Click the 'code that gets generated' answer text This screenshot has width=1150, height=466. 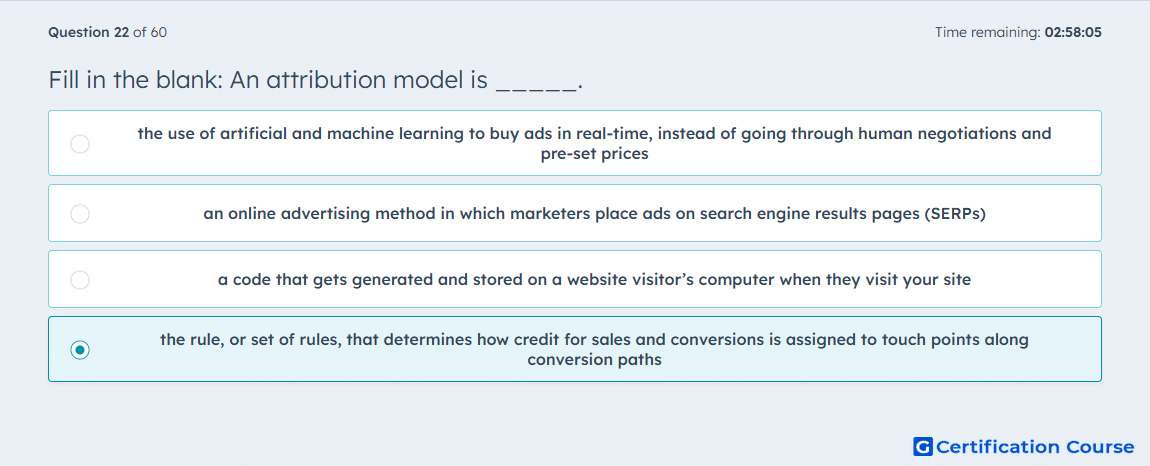pos(594,280)
